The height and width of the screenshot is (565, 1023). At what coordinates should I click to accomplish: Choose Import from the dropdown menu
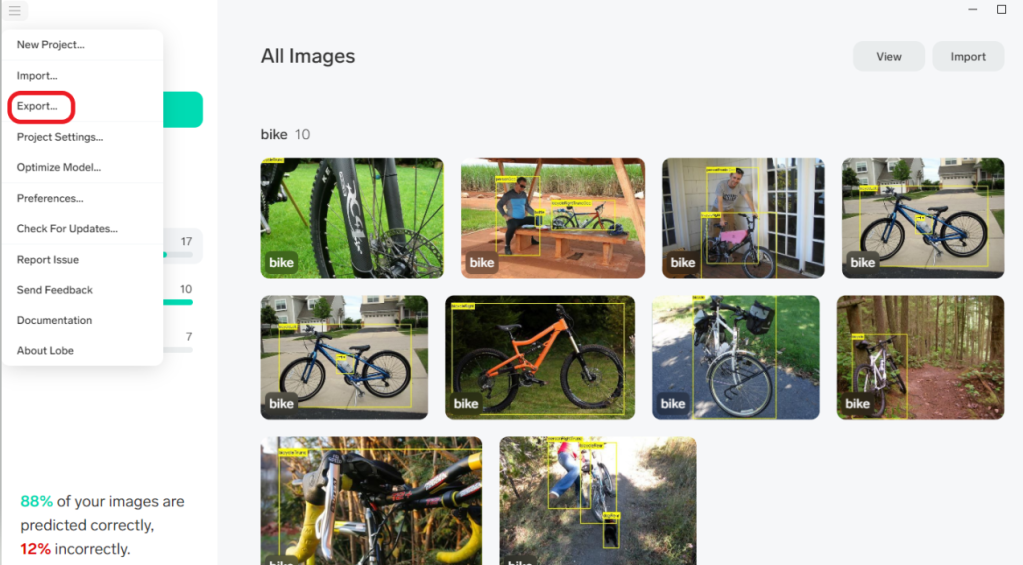pyautogui.click(x=37, y=76)
